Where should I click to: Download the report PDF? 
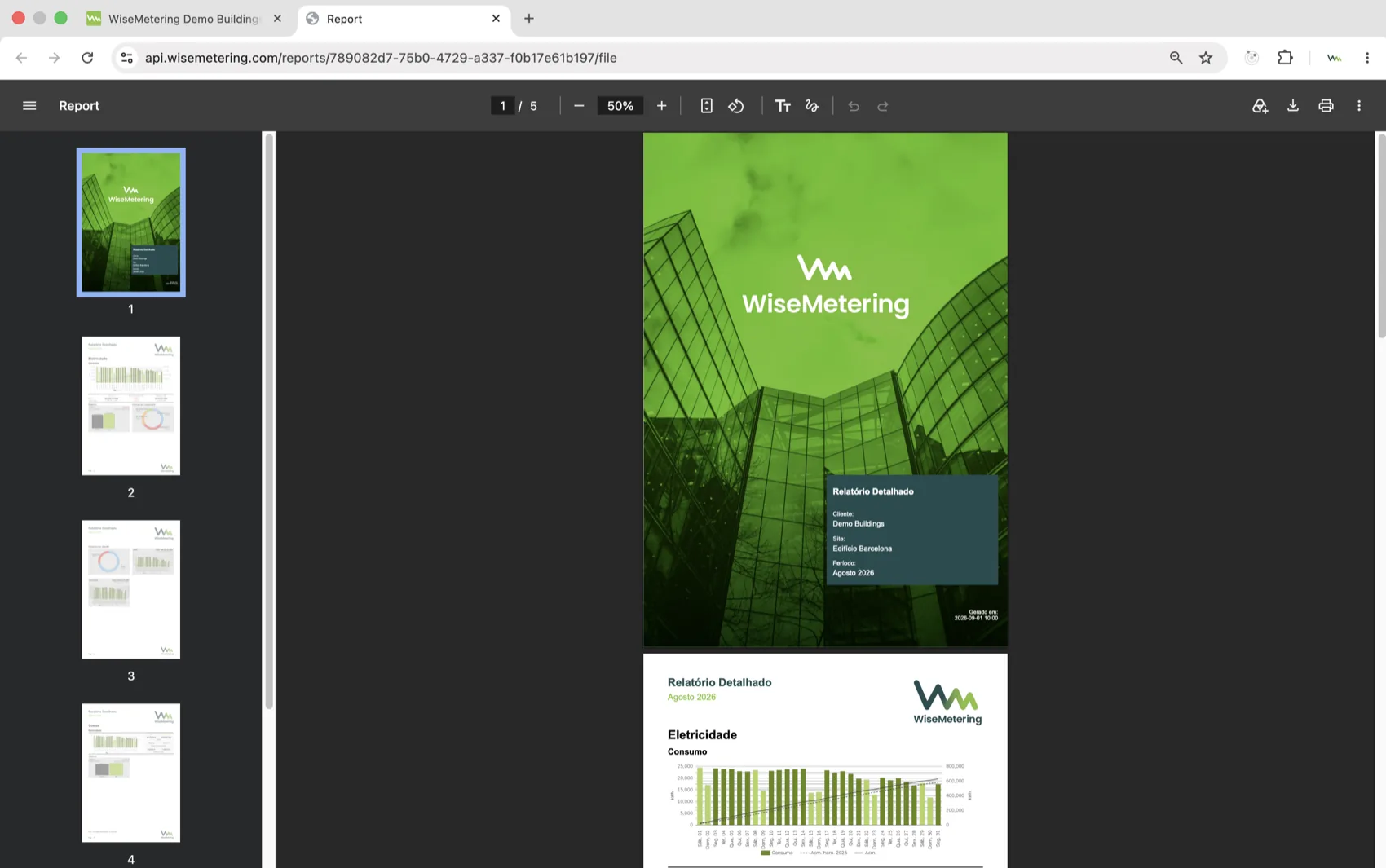(1293, 106)
